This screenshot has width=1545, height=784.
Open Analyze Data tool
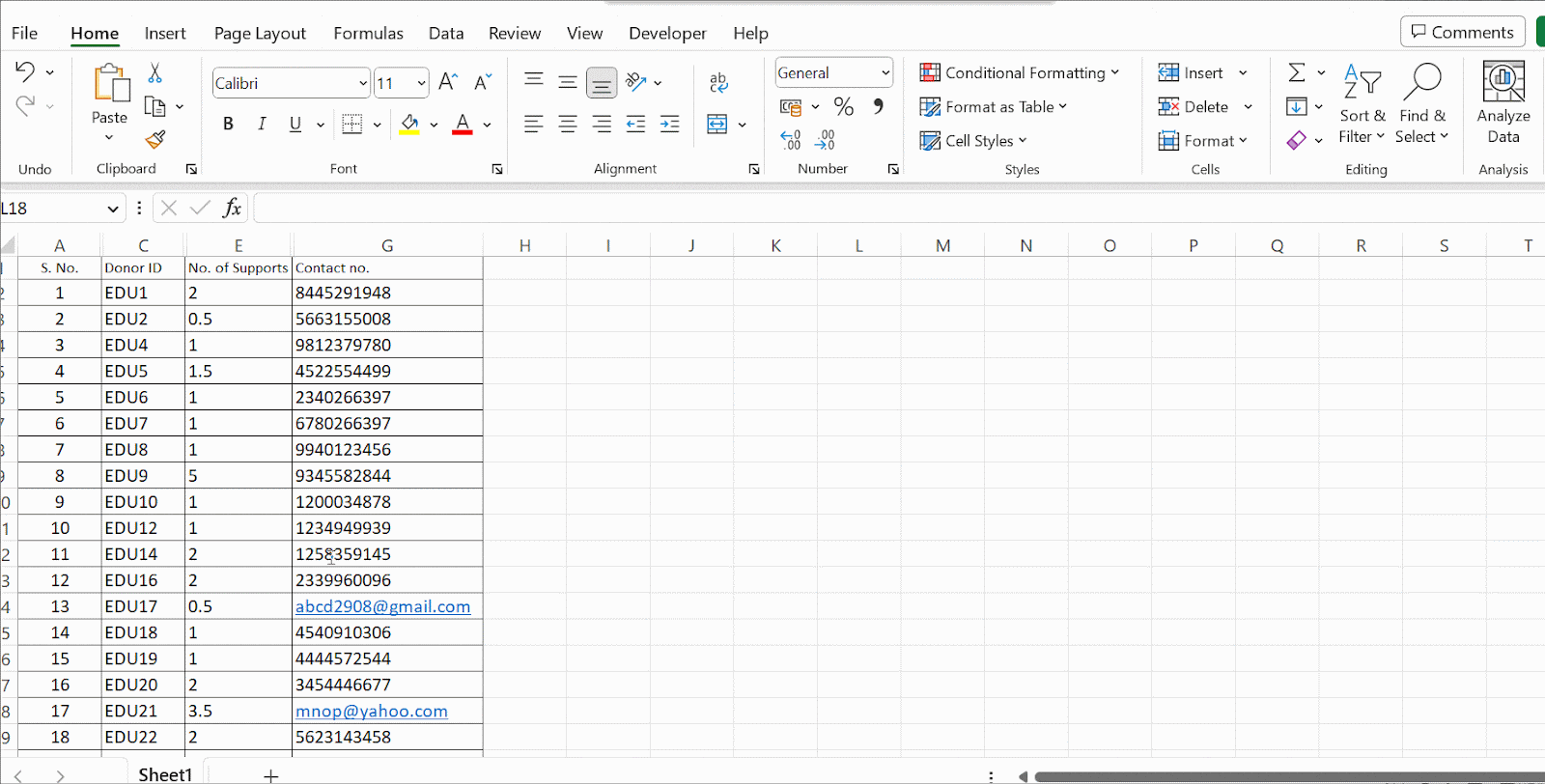[1503, 102]
